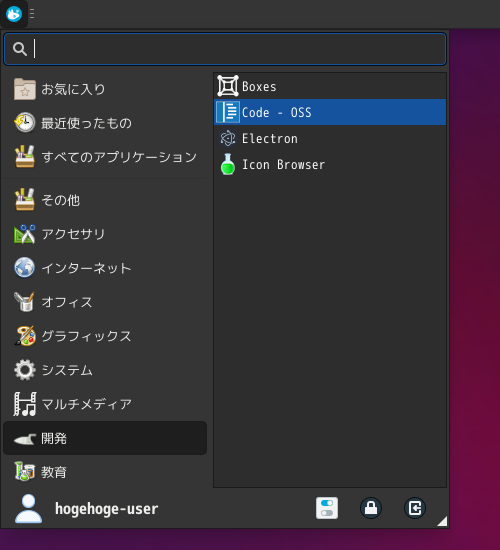Open Icon Browser green flask icon

[x=228, y=164]
